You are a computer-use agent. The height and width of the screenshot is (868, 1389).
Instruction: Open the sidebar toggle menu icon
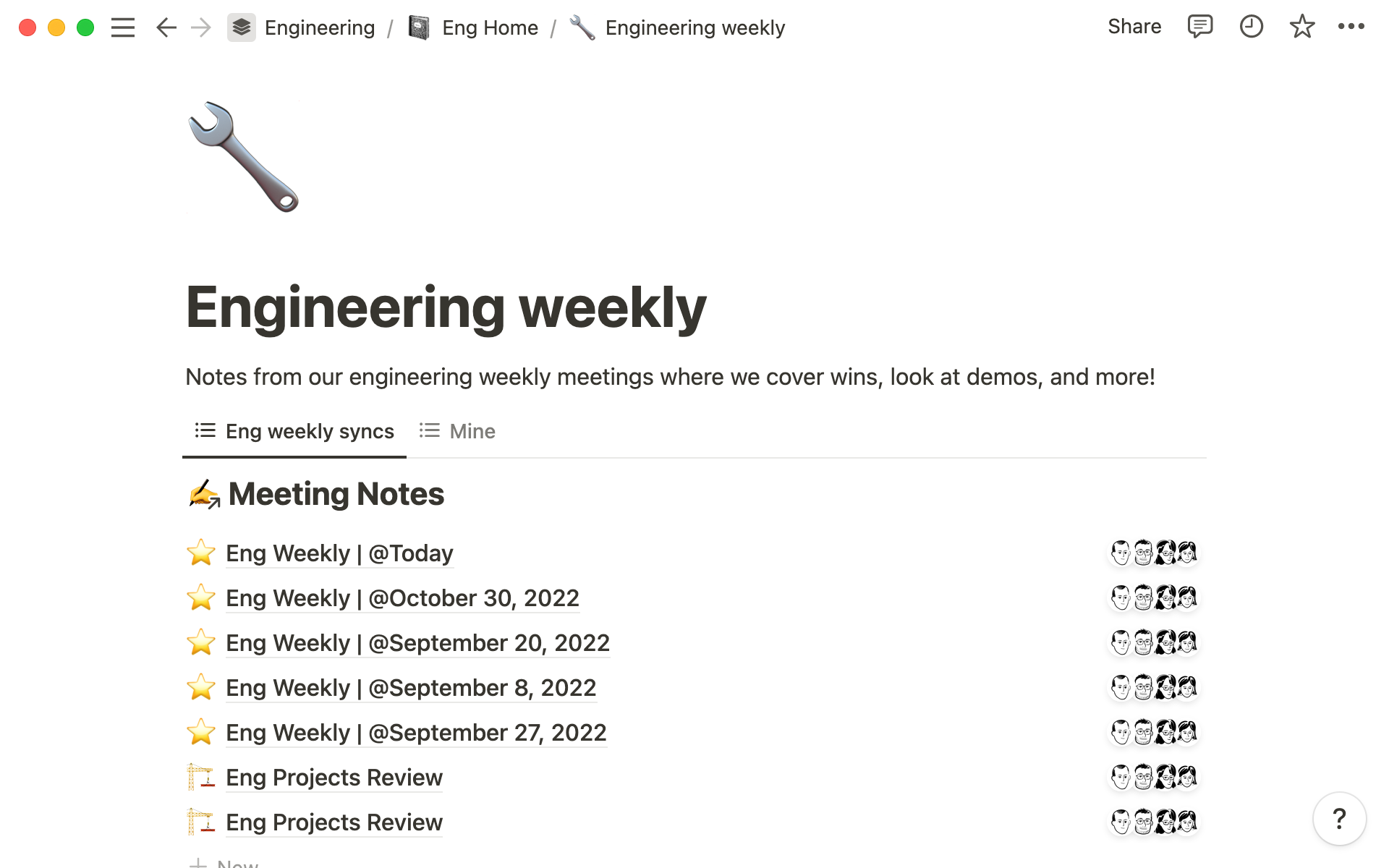122,27
